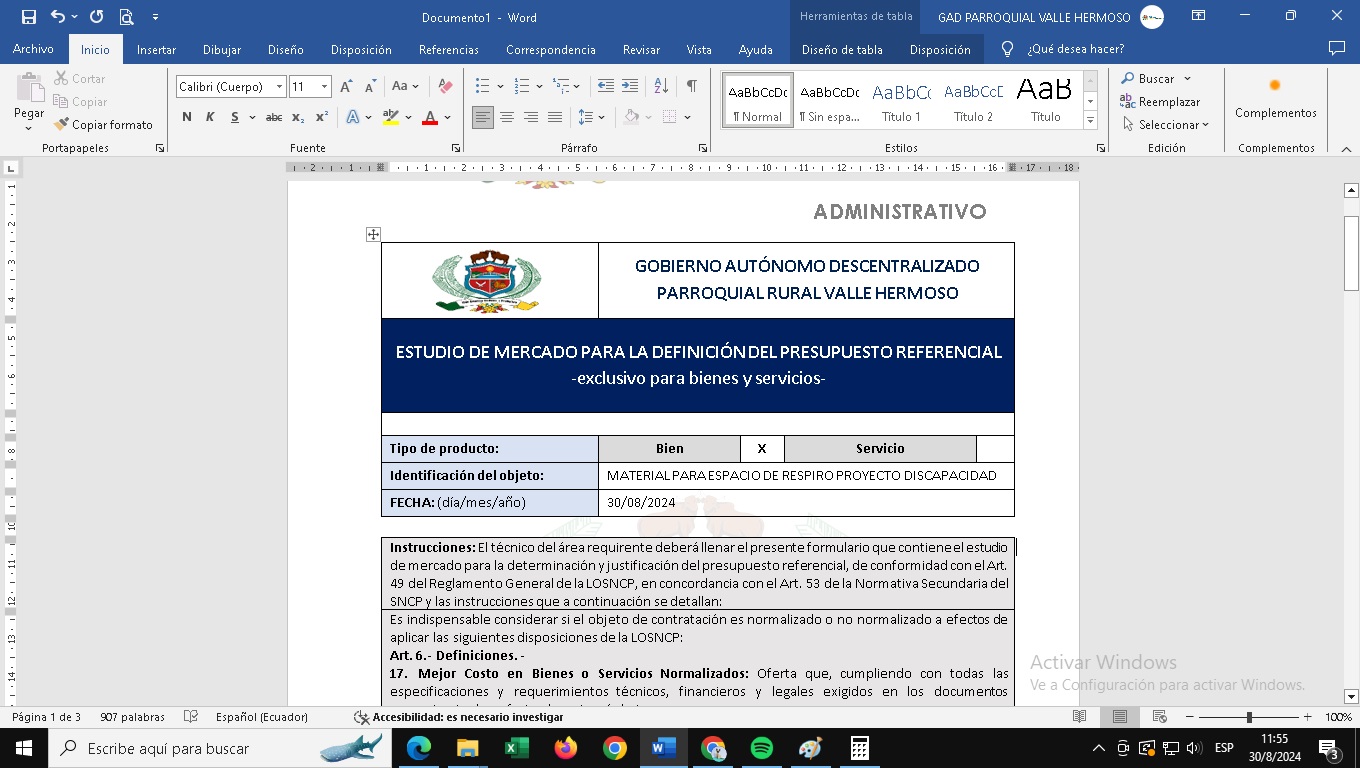Click the increase indent icon
This screenshot has height=768, width=1360.
[630, 86]
